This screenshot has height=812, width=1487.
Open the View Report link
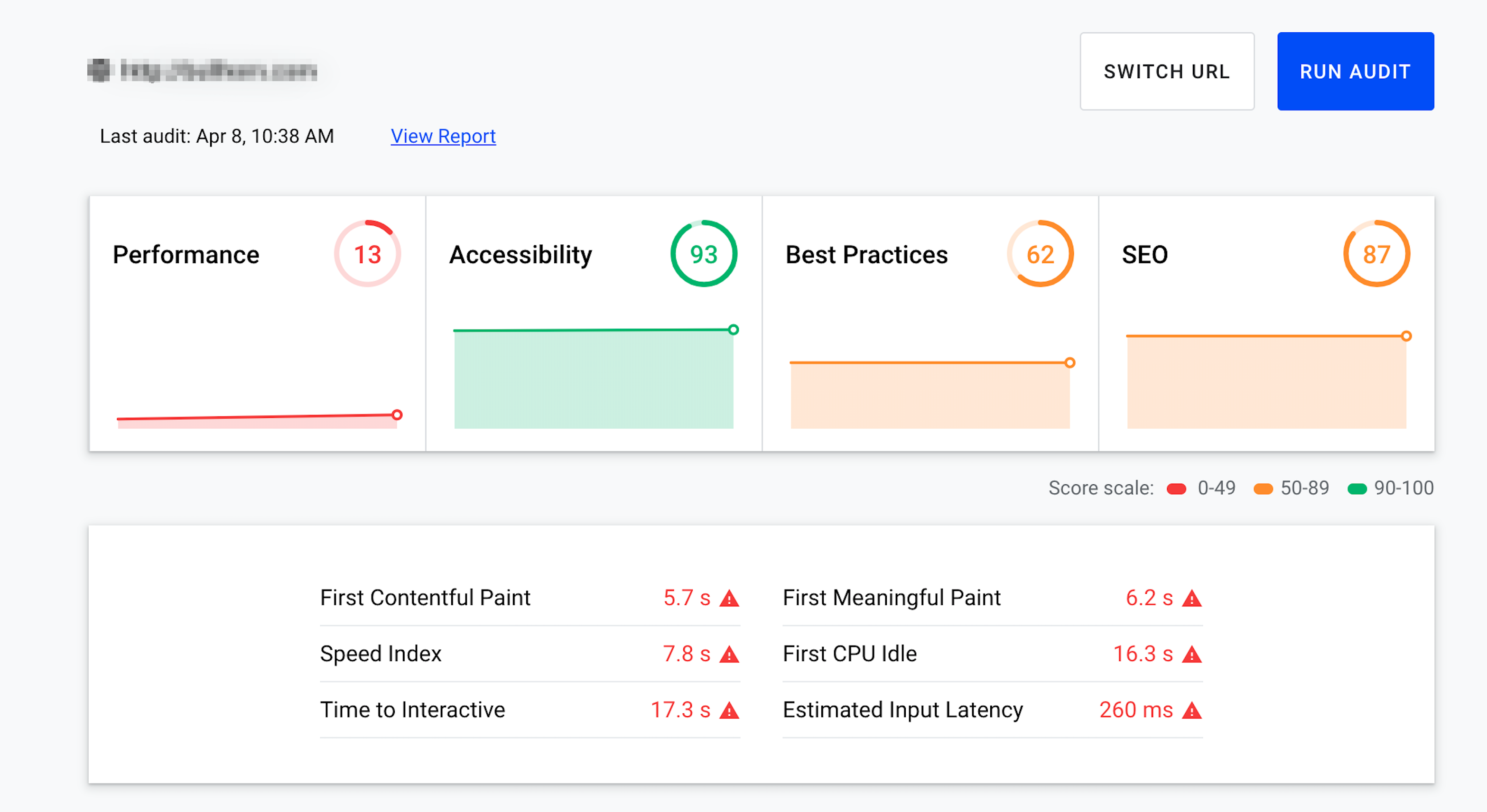coord(443,136)
